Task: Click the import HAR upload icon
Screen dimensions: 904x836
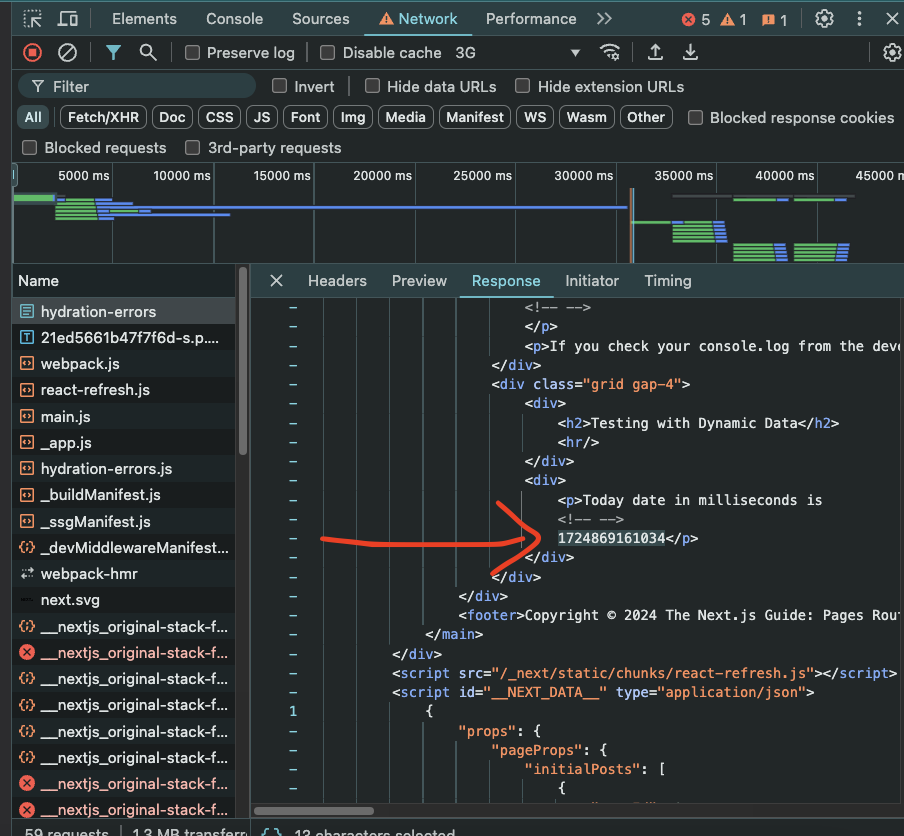Action: 655,53
